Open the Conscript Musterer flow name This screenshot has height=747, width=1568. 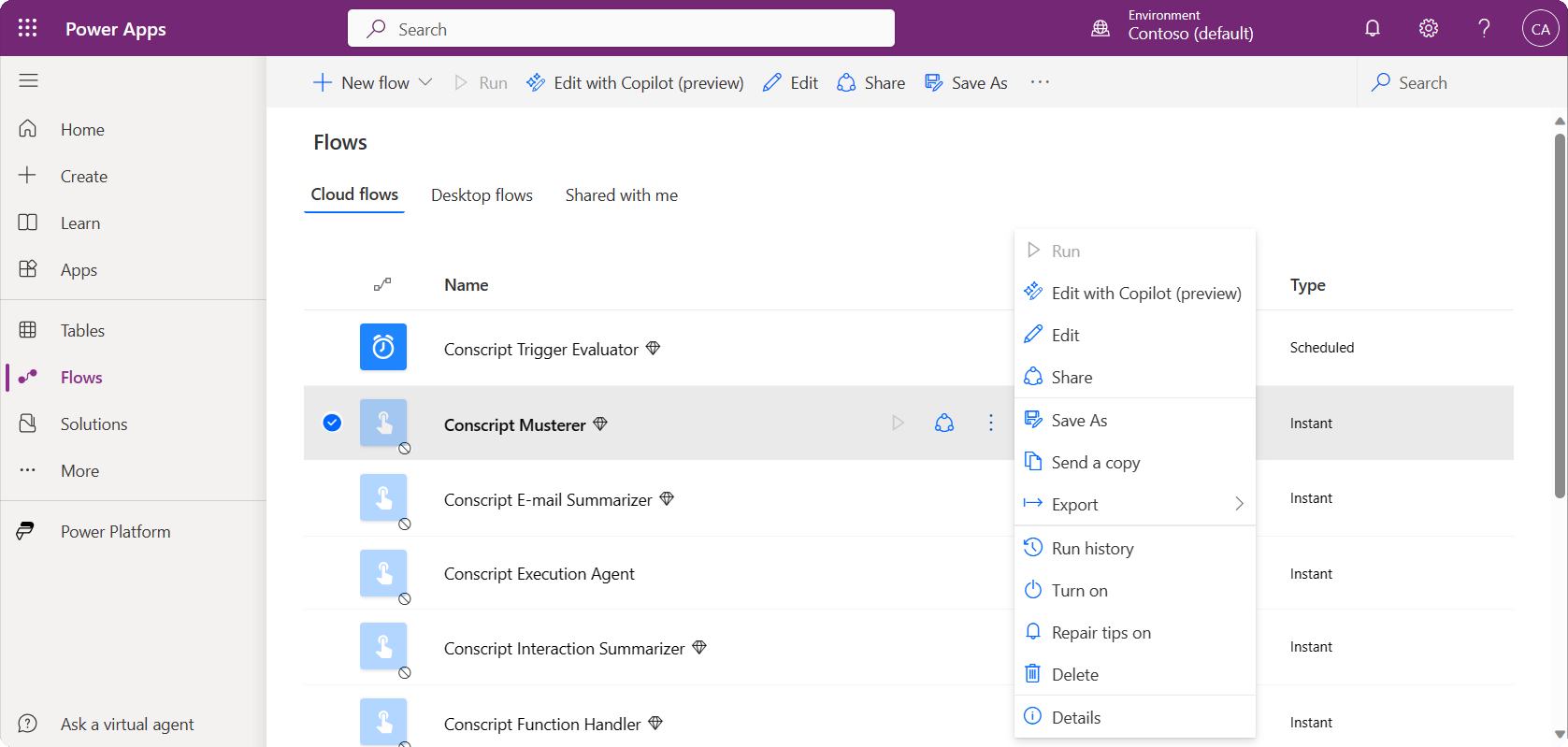click(x=515, y=424)
